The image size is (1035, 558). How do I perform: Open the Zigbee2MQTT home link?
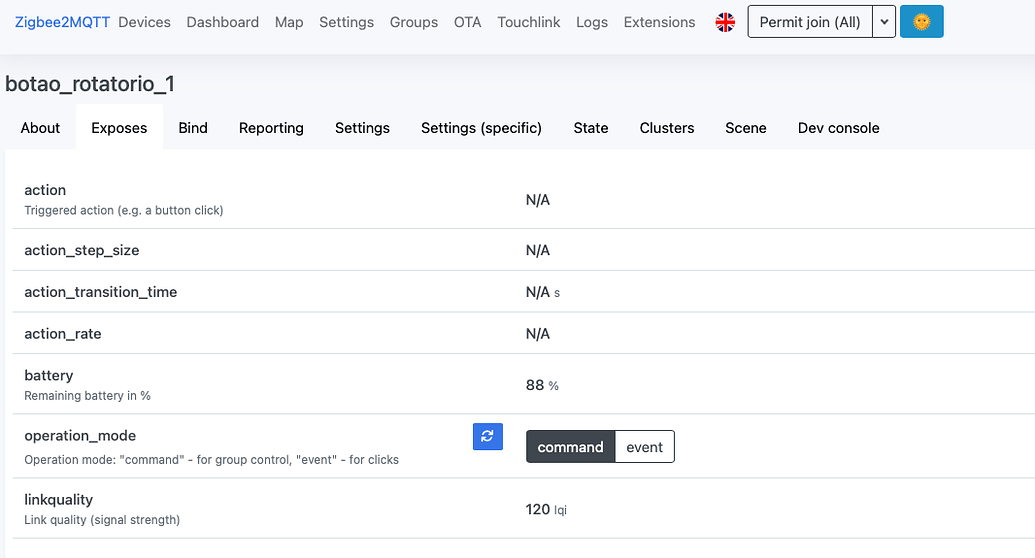point(62,22)
